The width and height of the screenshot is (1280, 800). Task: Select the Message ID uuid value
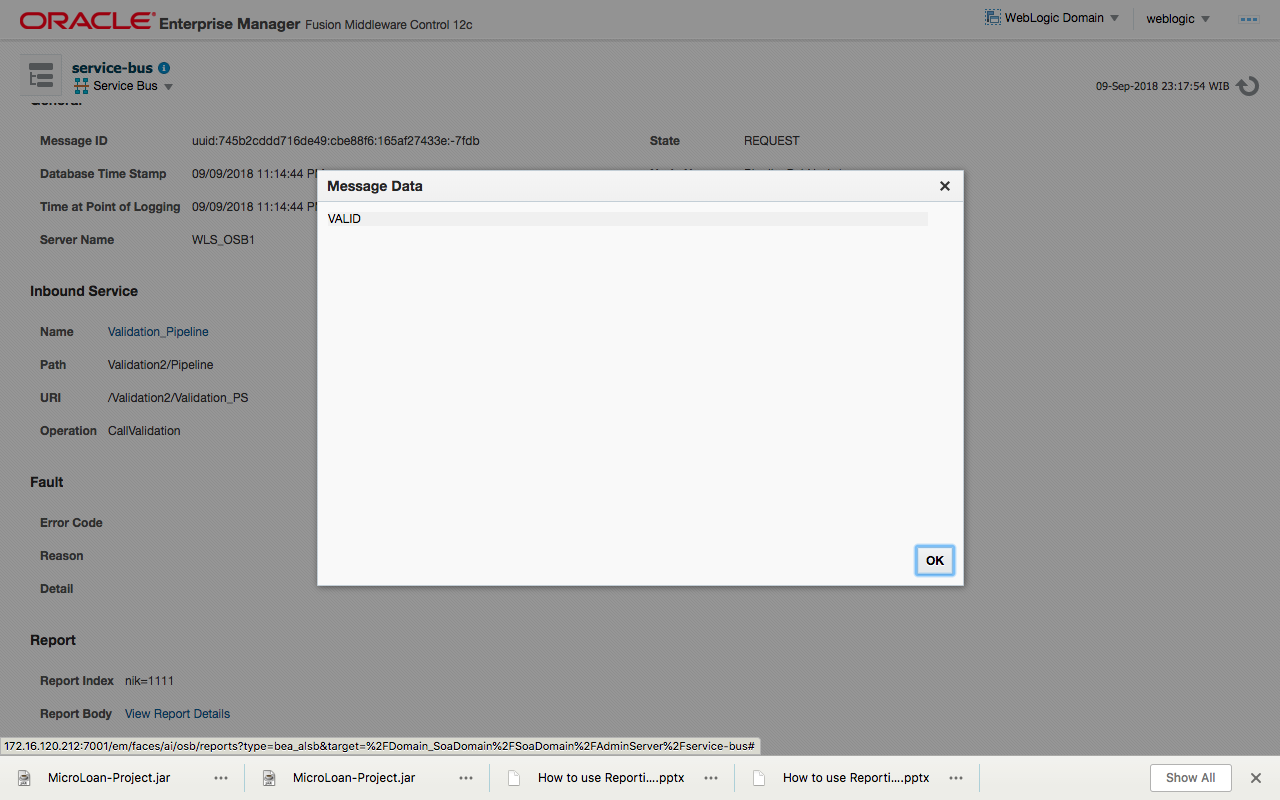pyautogui.click(x=335, y=141)
